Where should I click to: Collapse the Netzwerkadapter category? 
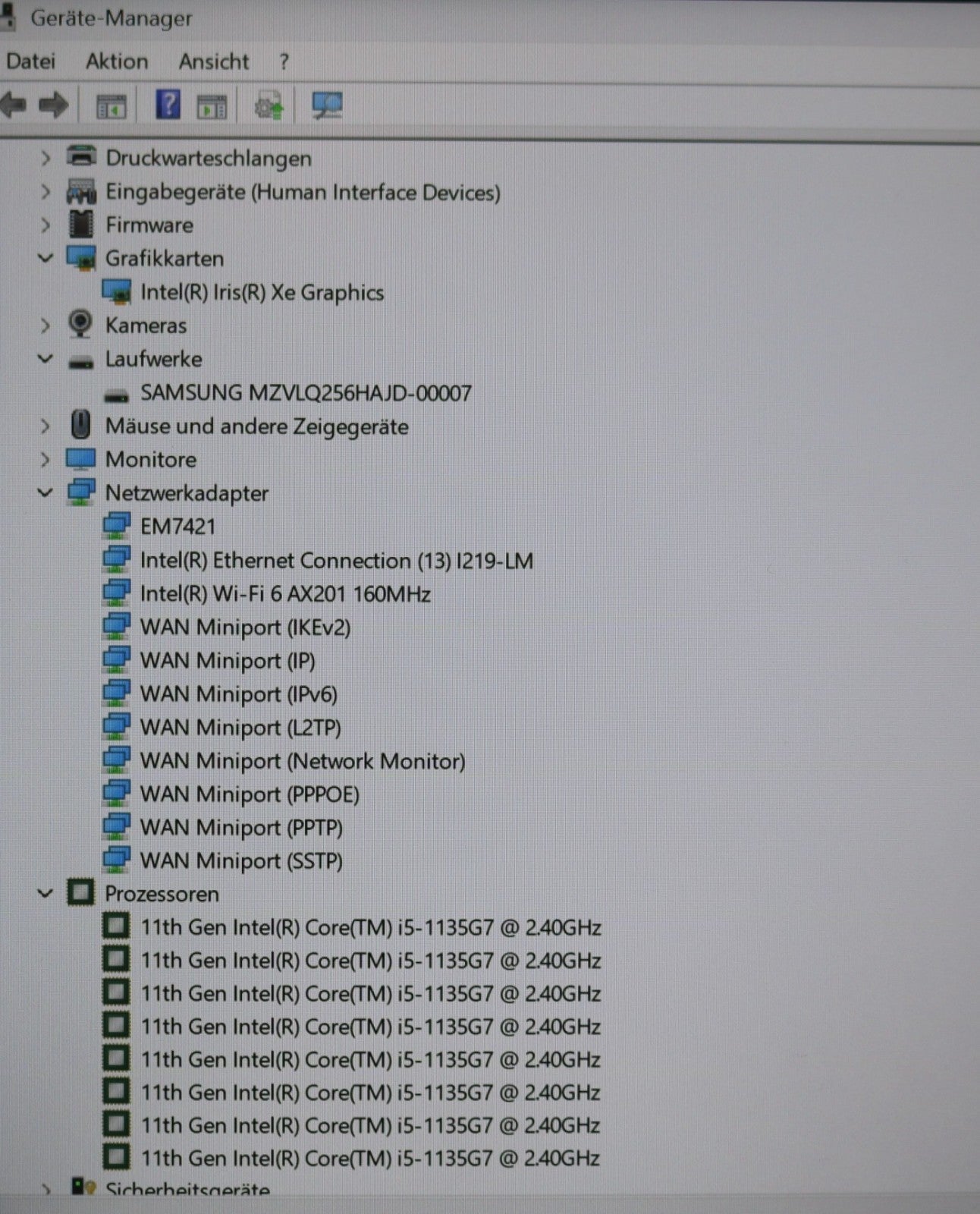(46, 492)
